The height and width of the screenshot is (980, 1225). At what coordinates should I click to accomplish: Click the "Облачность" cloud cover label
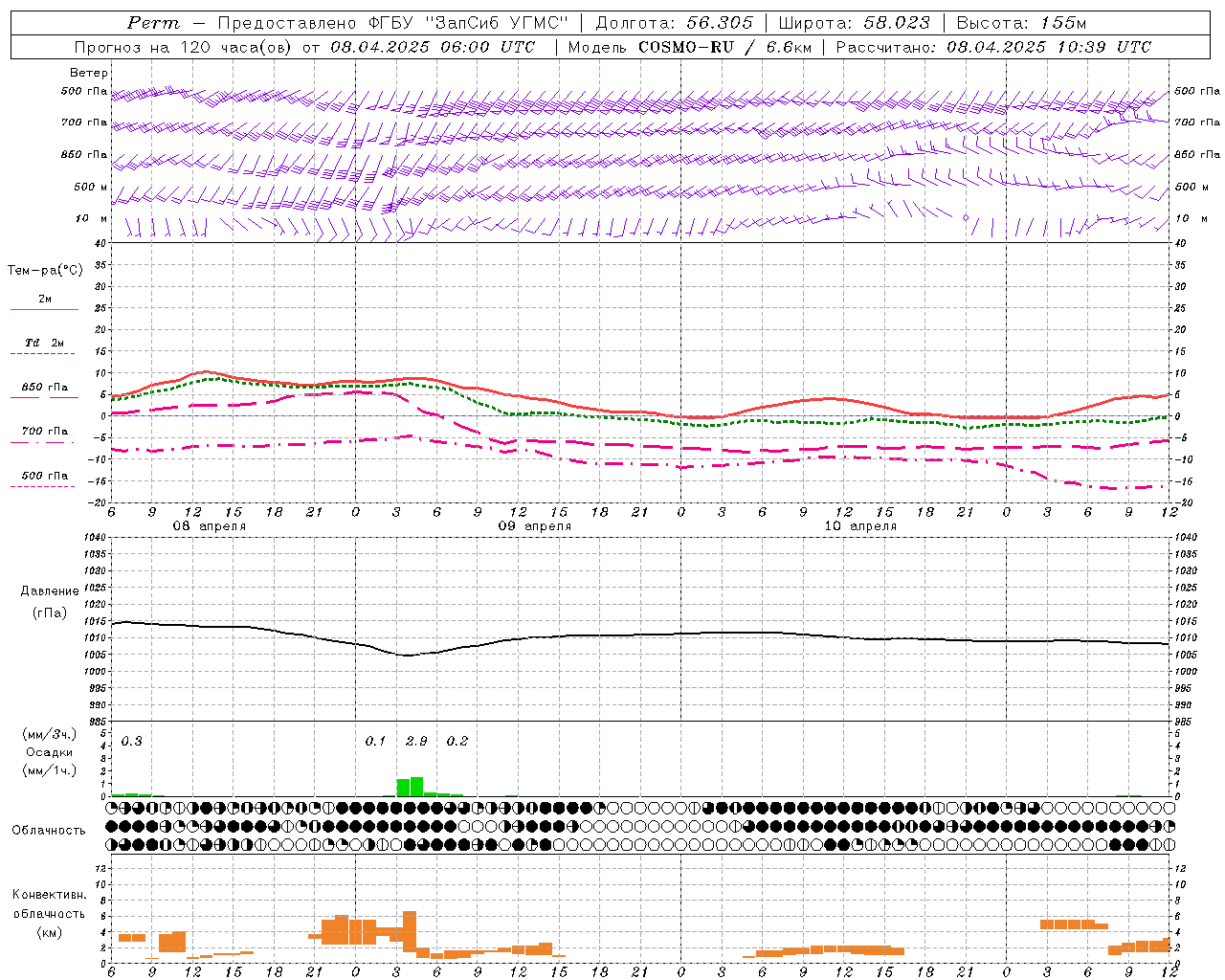pos(49,830)
